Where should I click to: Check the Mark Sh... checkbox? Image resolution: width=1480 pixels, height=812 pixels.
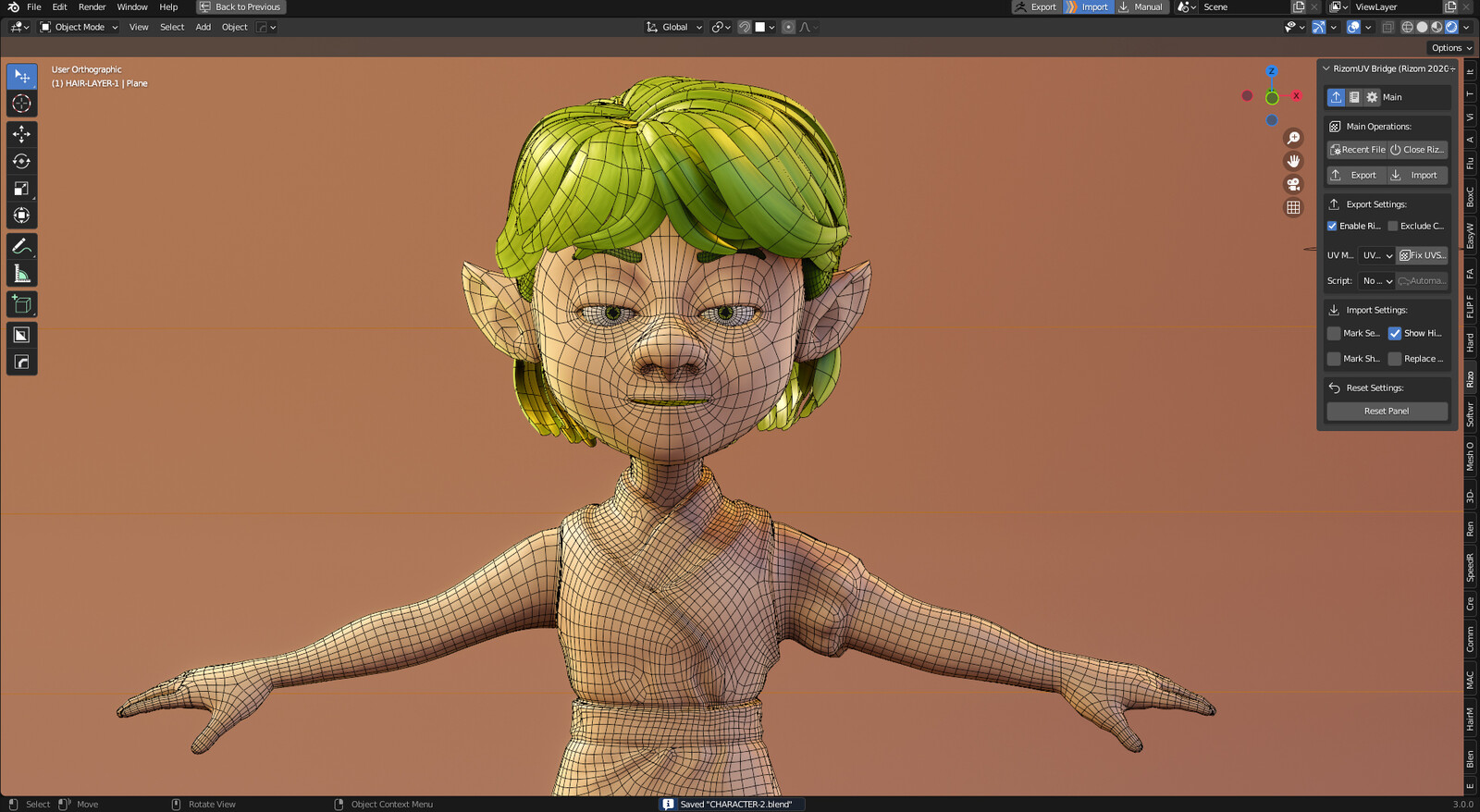pos(1334,359)
